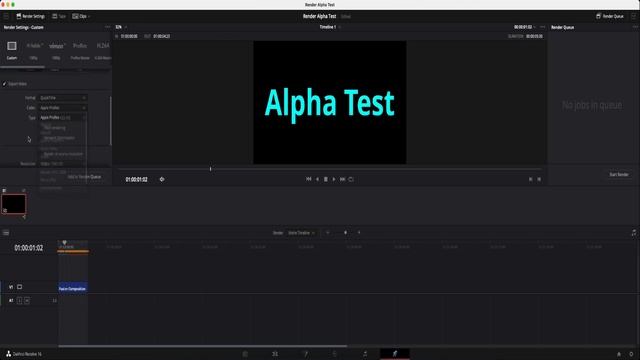640x360 pixels.
Task: Open Render Queue panel options menu
Action: pyautogui.click(x=635, y=27)
